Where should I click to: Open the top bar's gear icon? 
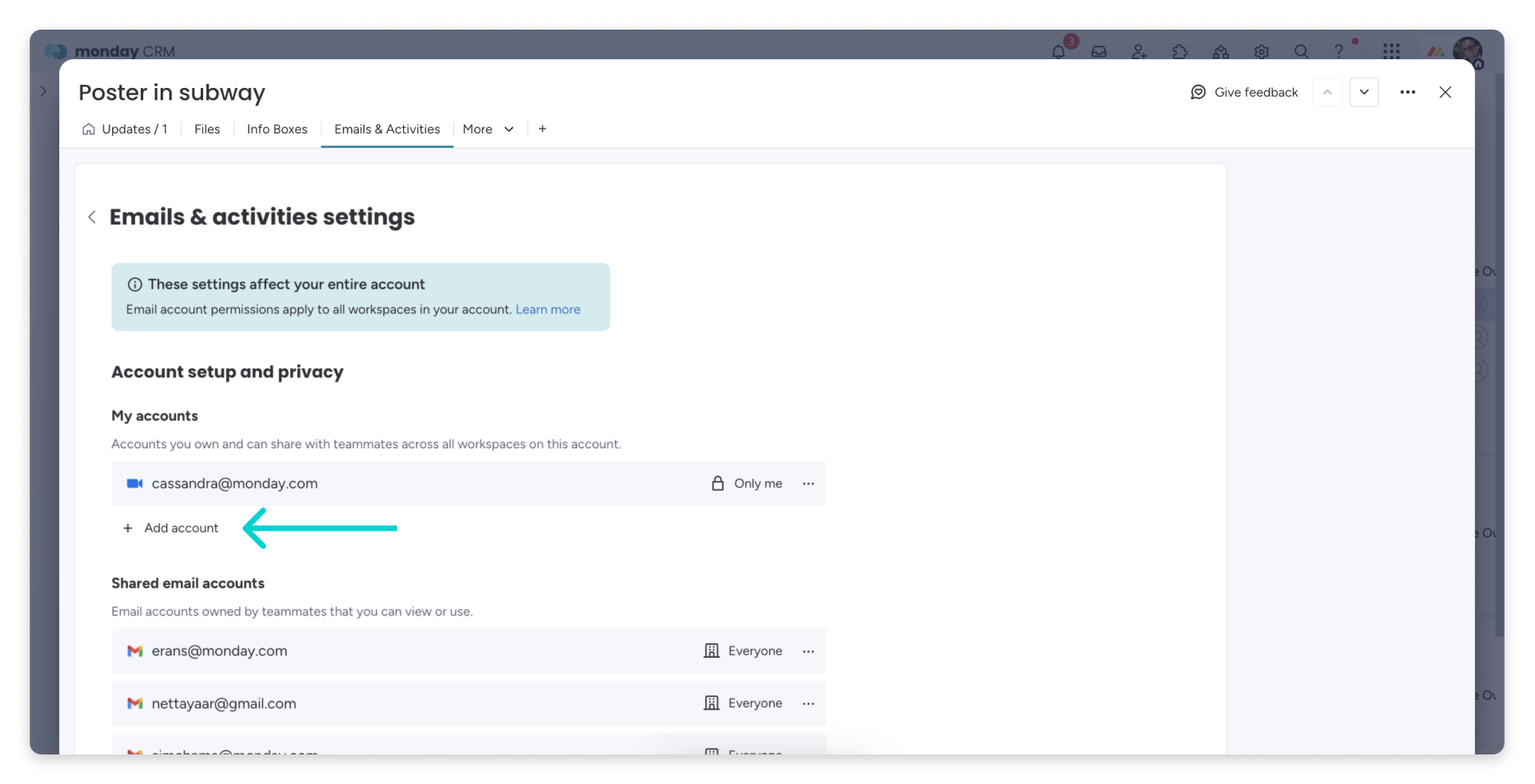1262,51
